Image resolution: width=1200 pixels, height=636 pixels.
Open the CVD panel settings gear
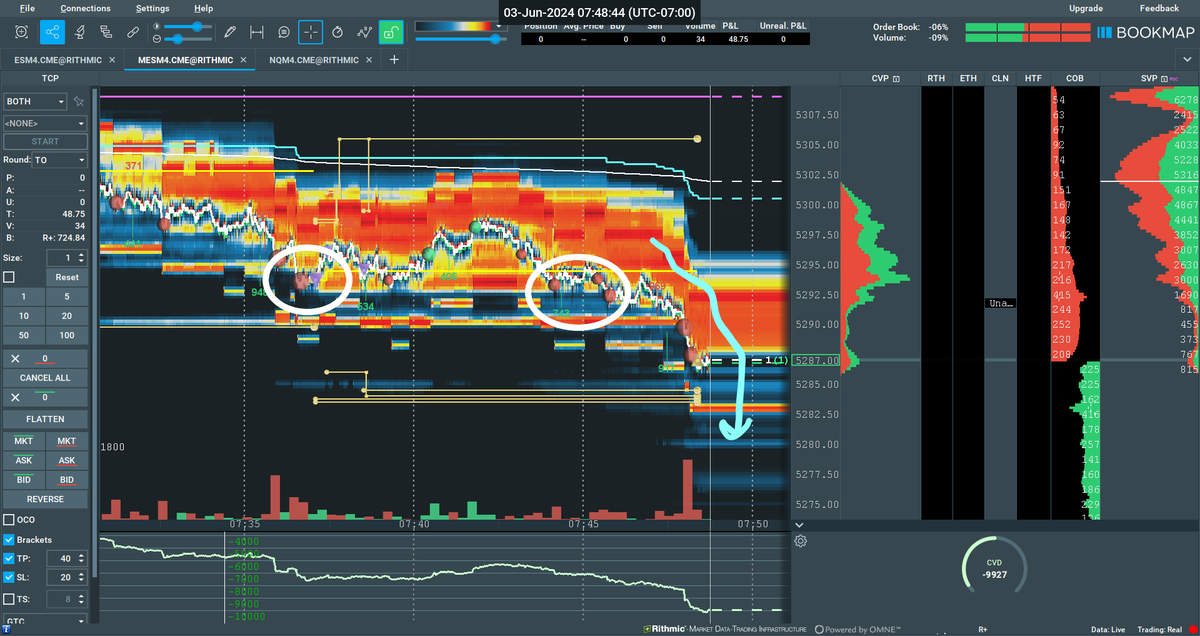[801, 542]
